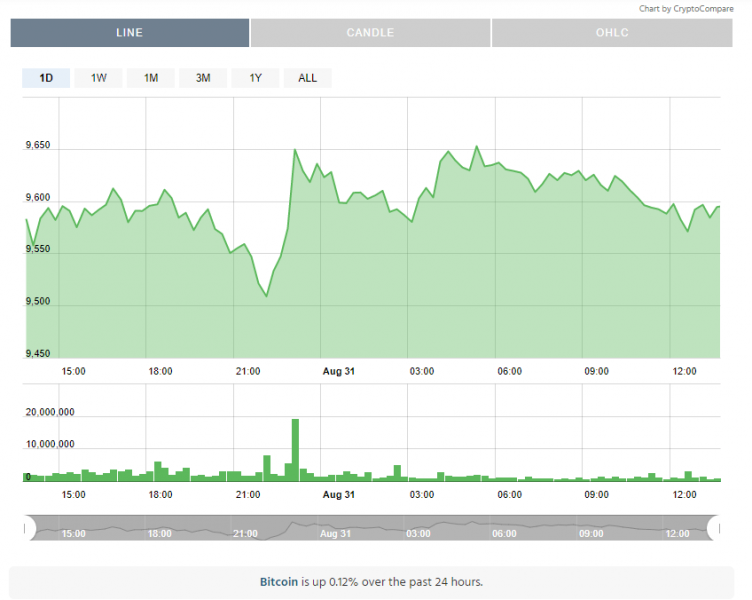Grab the left handle of range navigator

click(29, 527)
